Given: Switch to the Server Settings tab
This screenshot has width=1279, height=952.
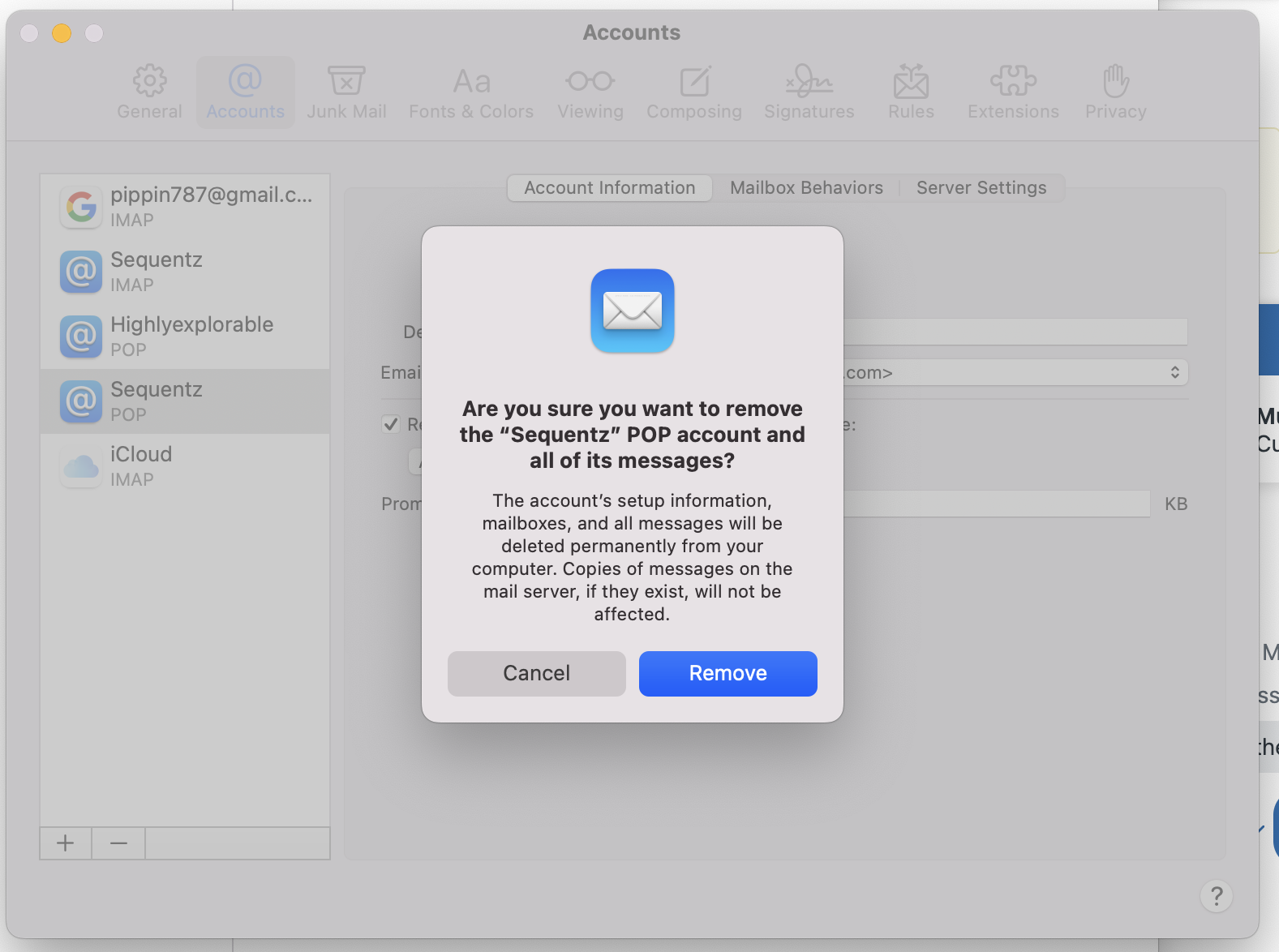Looking at the screenshot, I should (981, 188).
